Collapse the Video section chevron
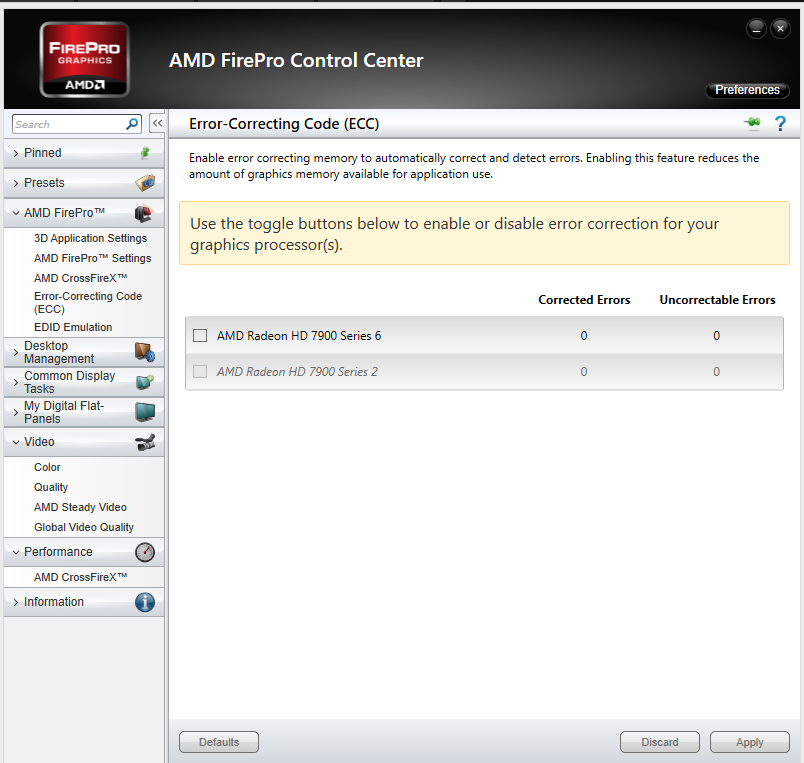This screenshot has height=763, width=804. click(16, 442)
